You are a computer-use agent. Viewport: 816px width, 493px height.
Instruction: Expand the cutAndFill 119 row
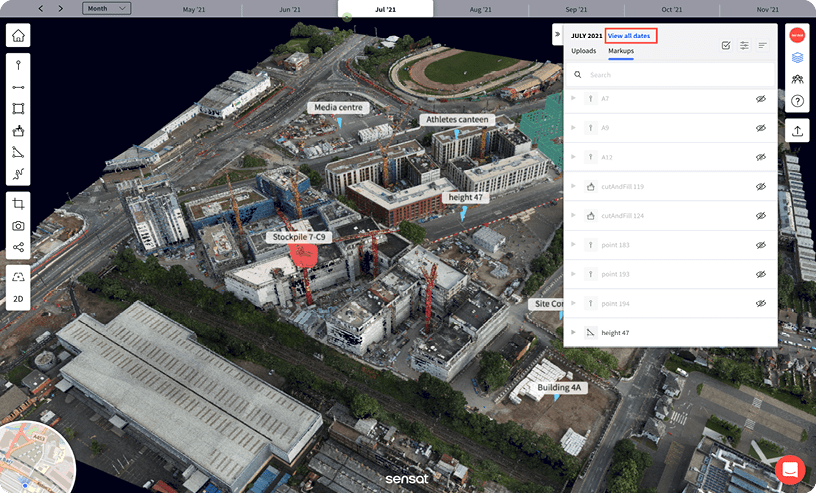click(573, 186)
